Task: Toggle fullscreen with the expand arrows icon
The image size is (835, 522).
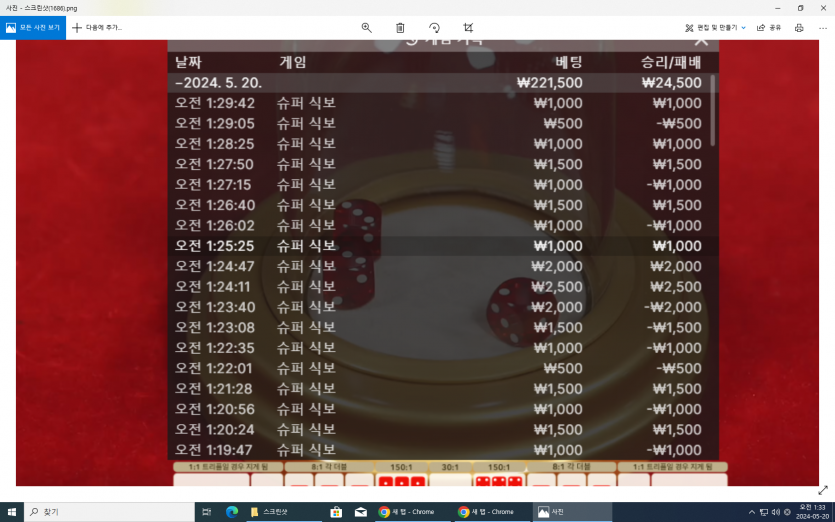Action: point(823,490)
